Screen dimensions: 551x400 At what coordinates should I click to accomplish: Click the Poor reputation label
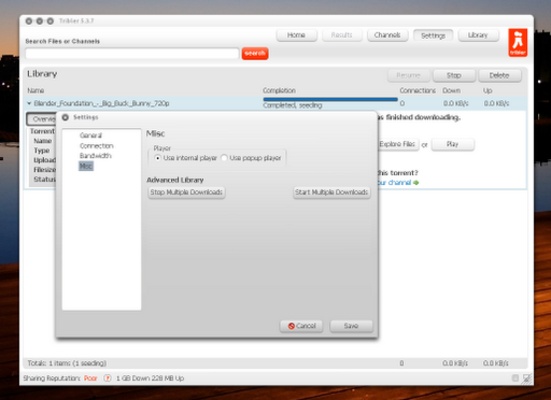[x=90, y=378]
